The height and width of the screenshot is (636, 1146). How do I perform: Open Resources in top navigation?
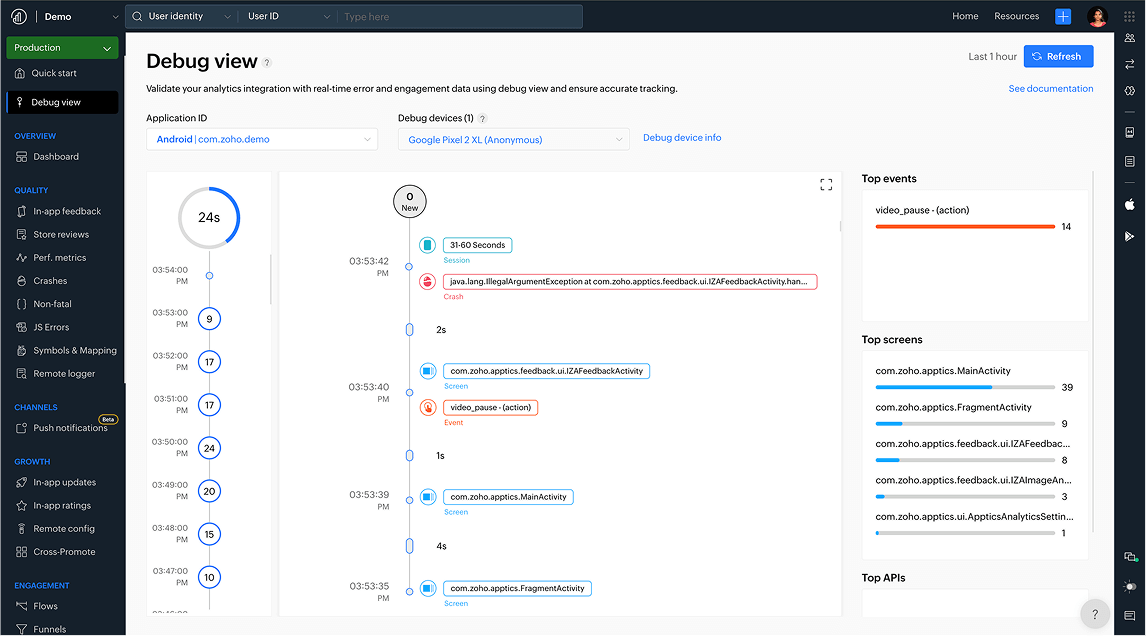point(1016,16)
